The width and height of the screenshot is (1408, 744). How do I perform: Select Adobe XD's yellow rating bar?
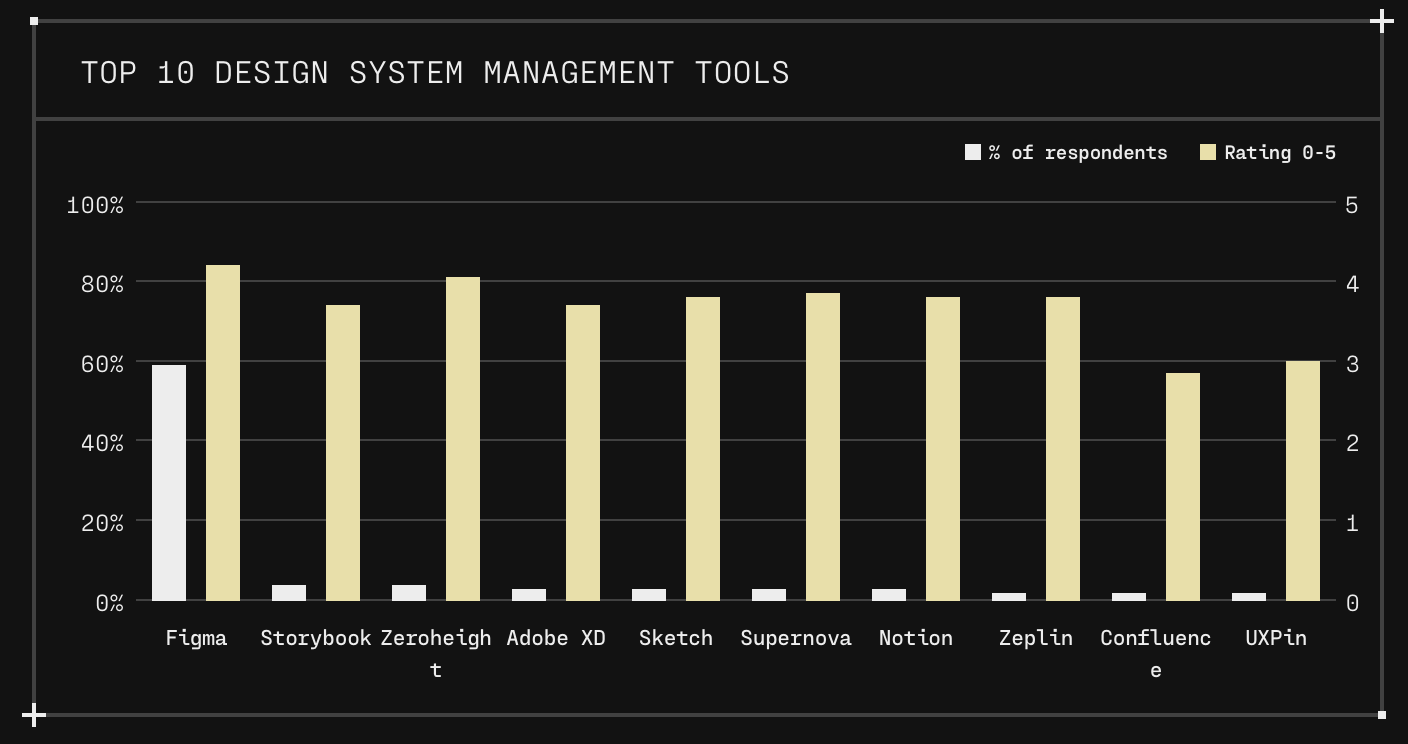[583, 453]
